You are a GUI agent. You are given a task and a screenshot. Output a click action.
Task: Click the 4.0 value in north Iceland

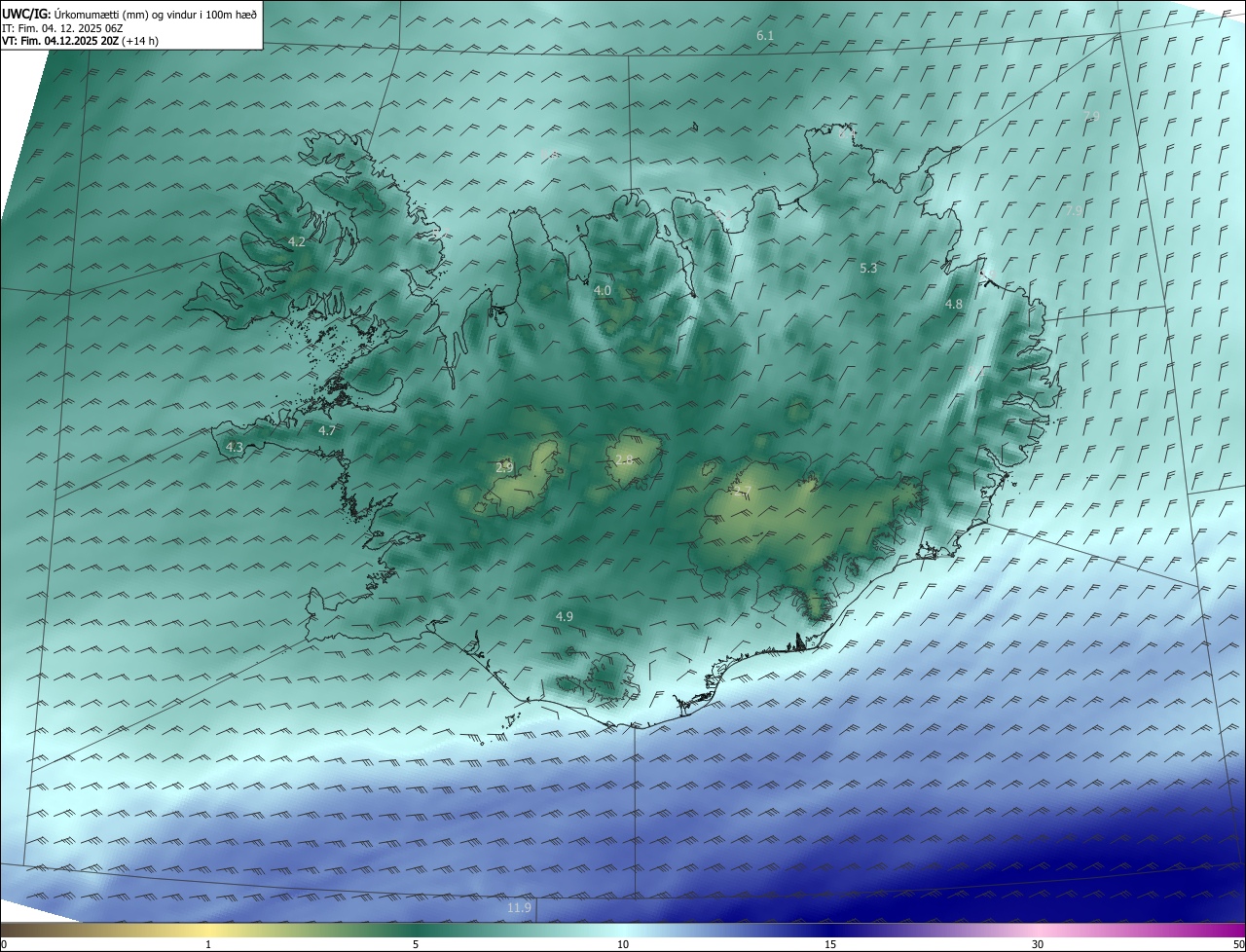603,290
